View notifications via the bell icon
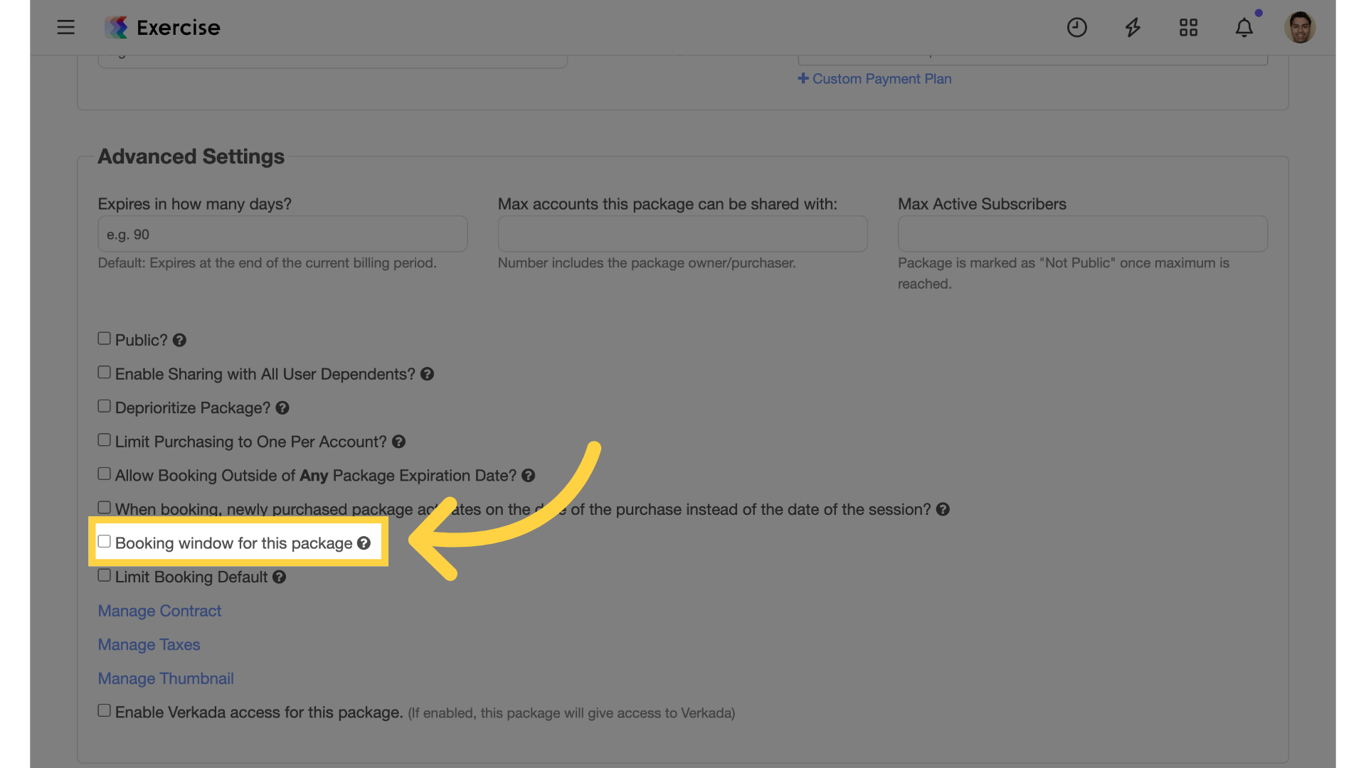The width and height of the screenshot is (1366, 768). point(1244,27)
